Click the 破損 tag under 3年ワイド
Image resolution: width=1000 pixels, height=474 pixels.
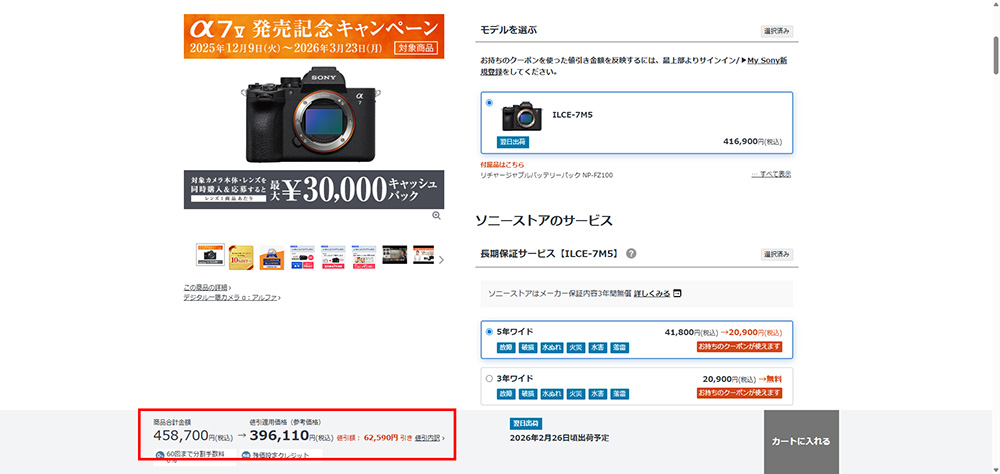click(x=528, y=394)
